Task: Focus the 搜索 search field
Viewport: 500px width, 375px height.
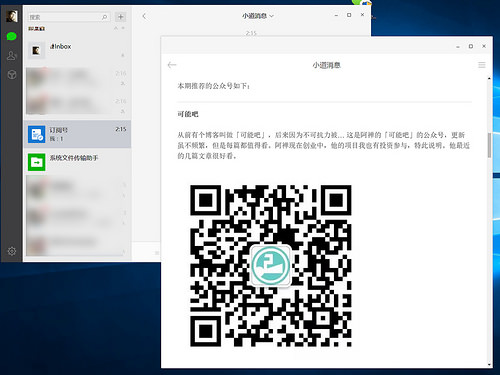Action: click(69, 17)
